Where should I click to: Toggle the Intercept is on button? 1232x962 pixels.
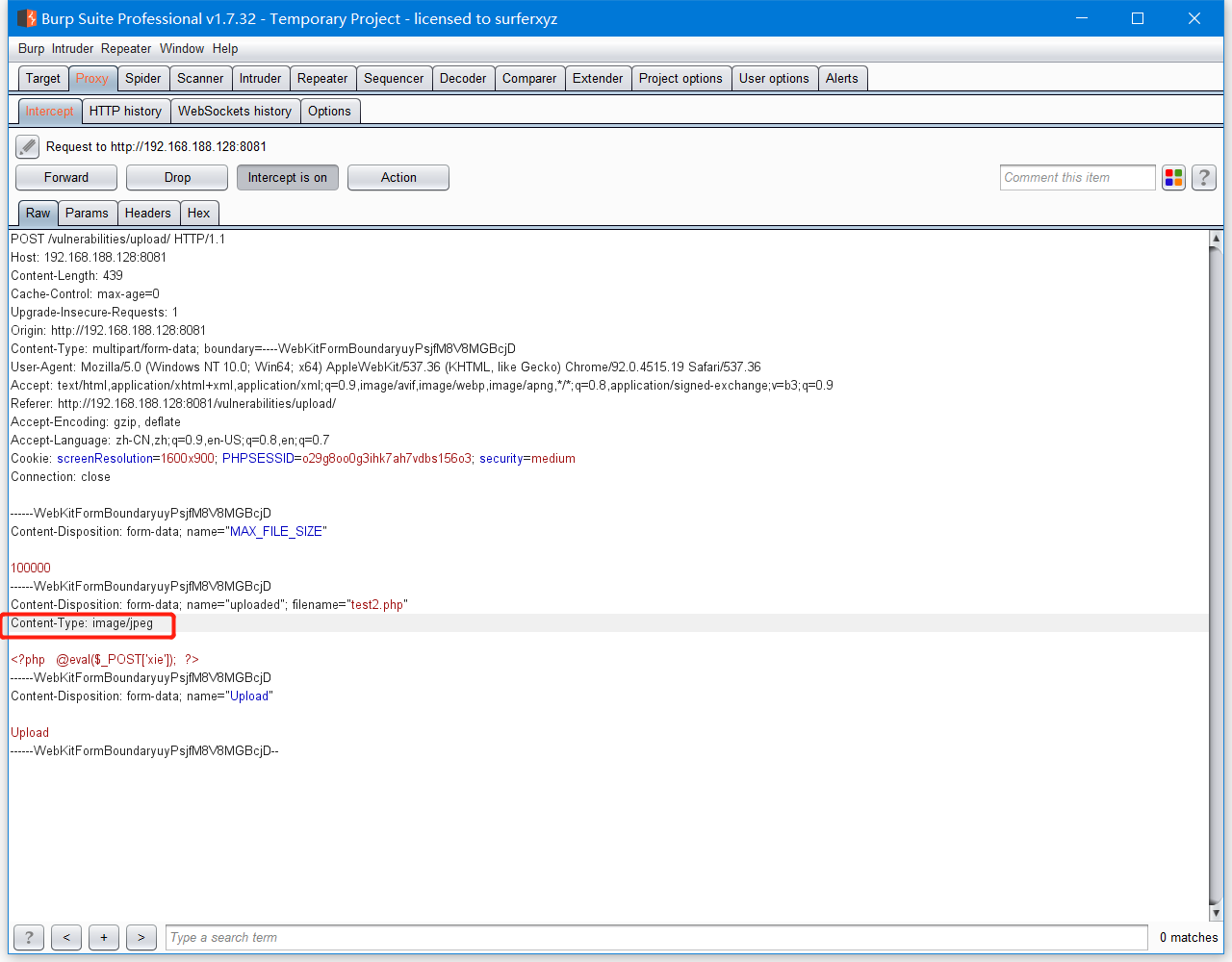click(x=288, y=178)
